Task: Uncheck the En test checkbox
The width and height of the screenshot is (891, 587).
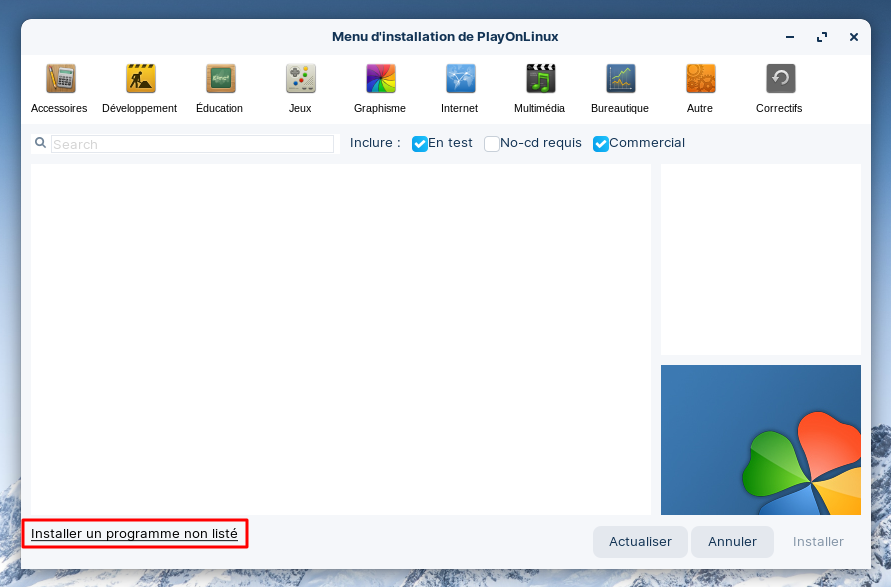Action: coord(420,144)
